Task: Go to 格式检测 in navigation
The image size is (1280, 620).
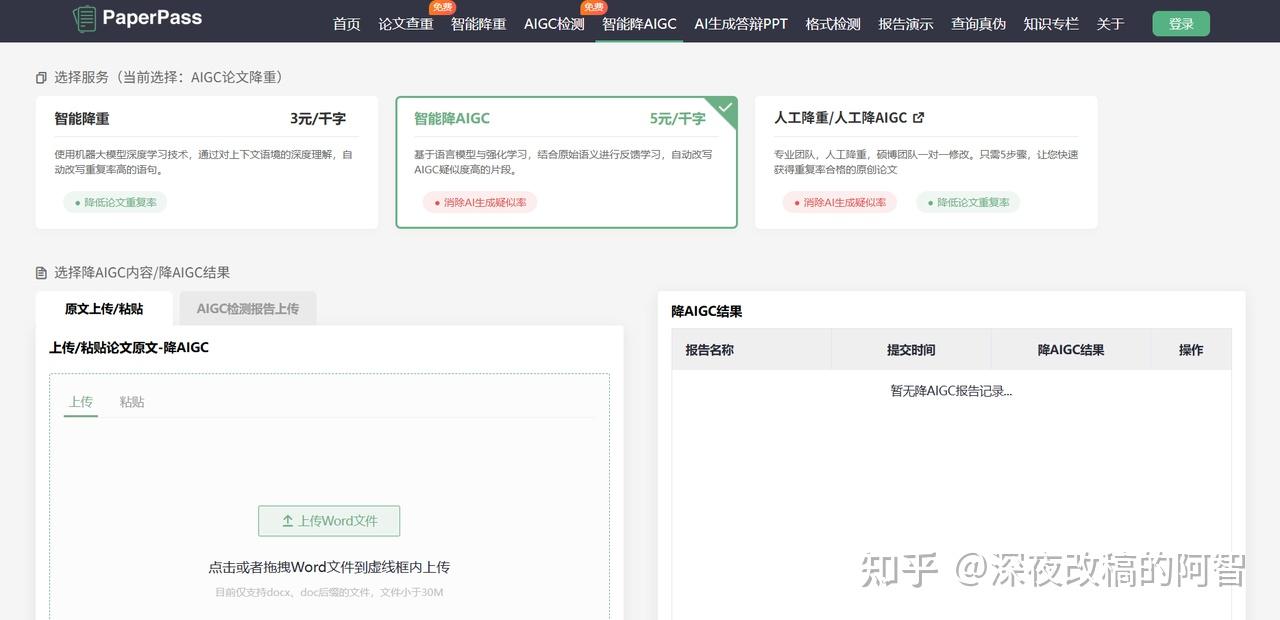Action: point(833,24)
